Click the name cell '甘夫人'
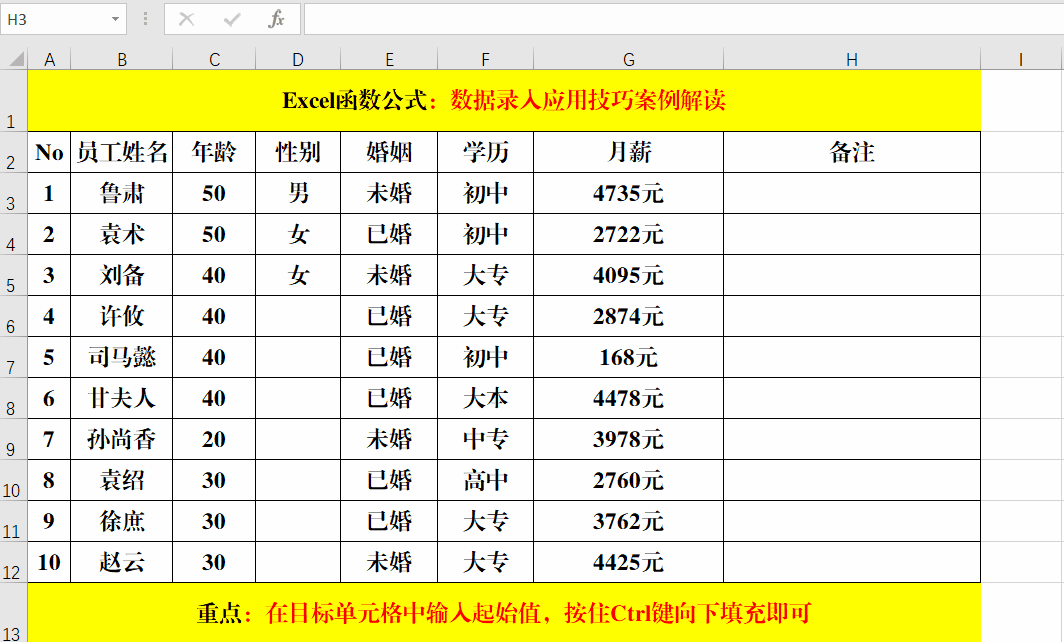 122,398
